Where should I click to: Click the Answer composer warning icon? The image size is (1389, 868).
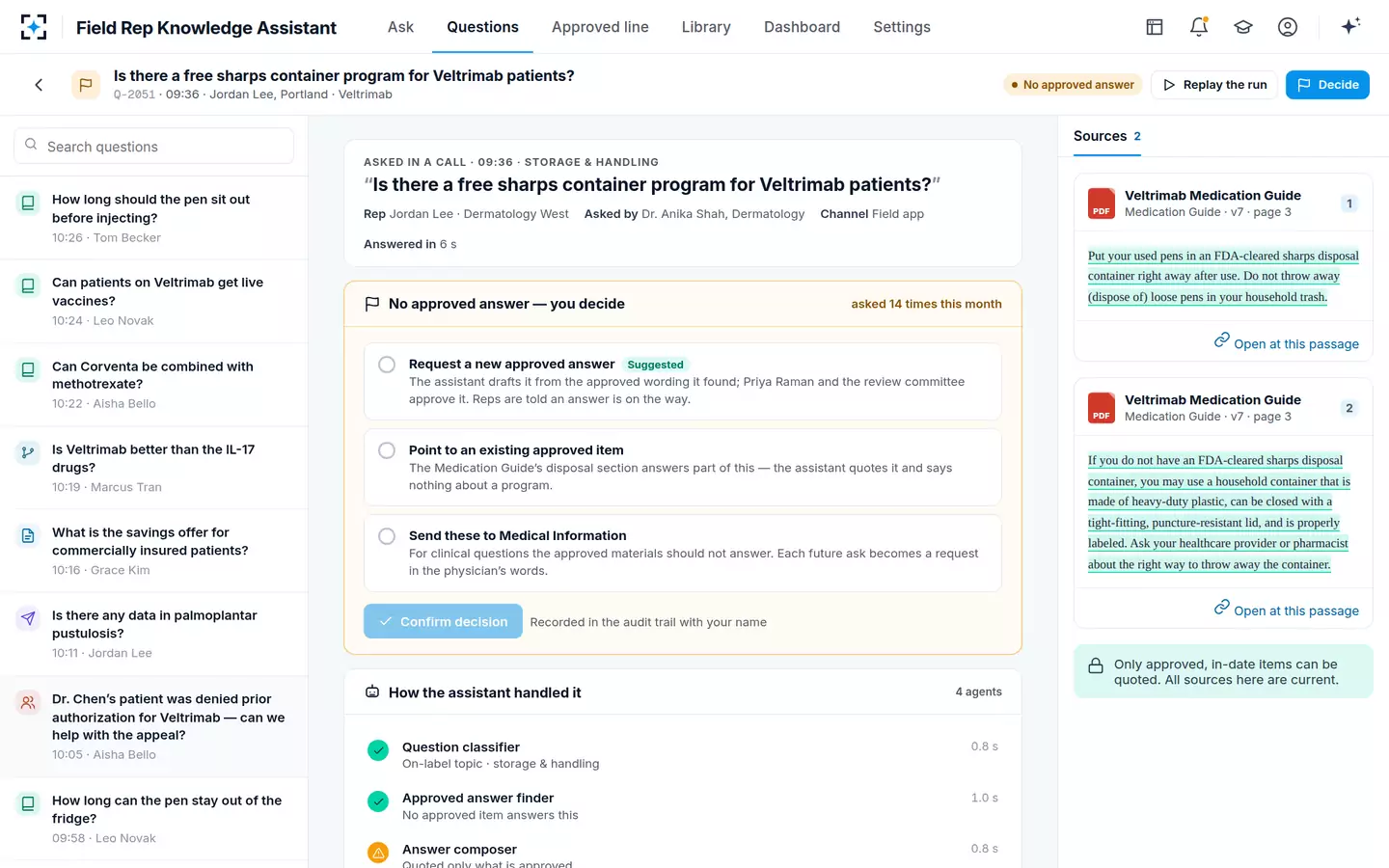click(x=378, y=853)
